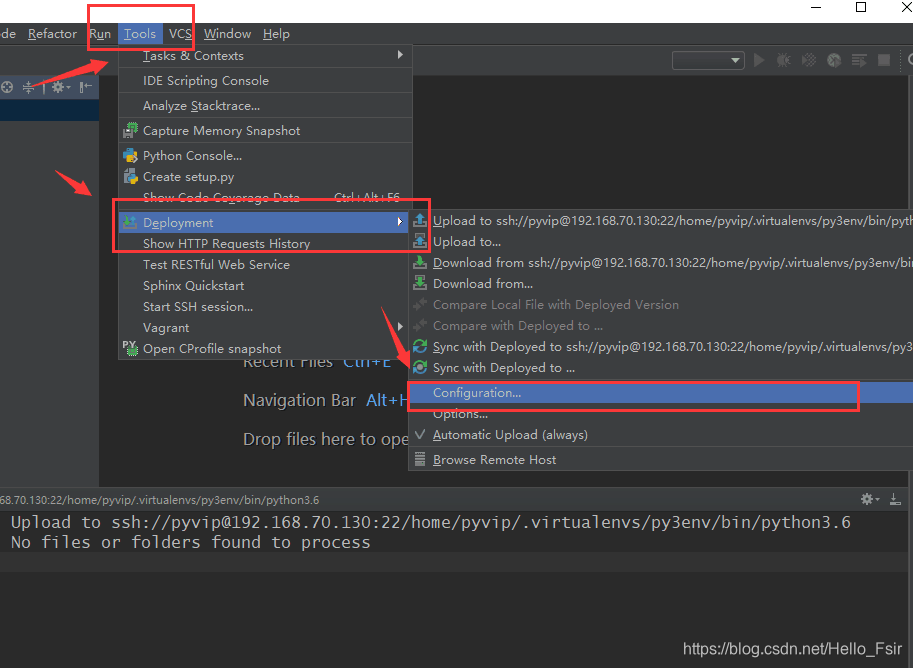Image resolution: width=913 pixels, height=668 pixels.
Task: Click 'No files or folders found' log line
Action: (190, 542)
